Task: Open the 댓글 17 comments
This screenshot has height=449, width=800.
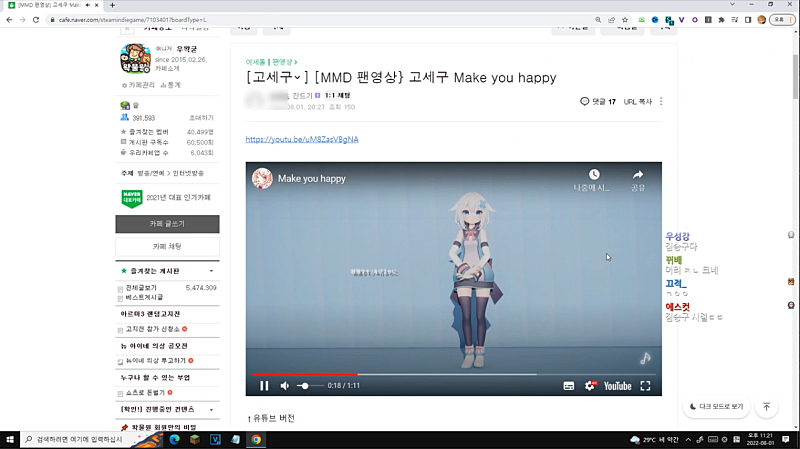Action: point(598,102)
